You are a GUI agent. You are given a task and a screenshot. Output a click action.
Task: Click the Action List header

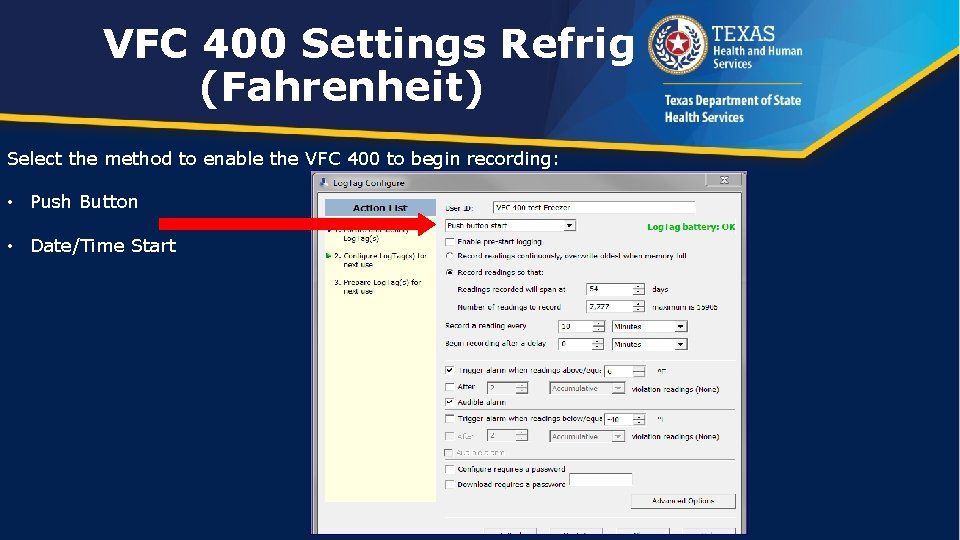(380, 208)
